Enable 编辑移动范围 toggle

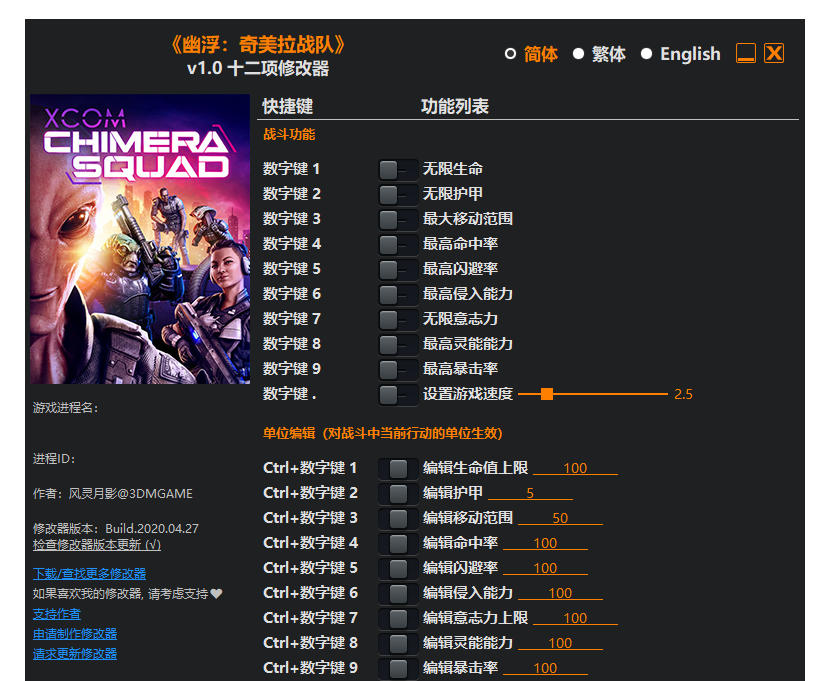point(398,518)
